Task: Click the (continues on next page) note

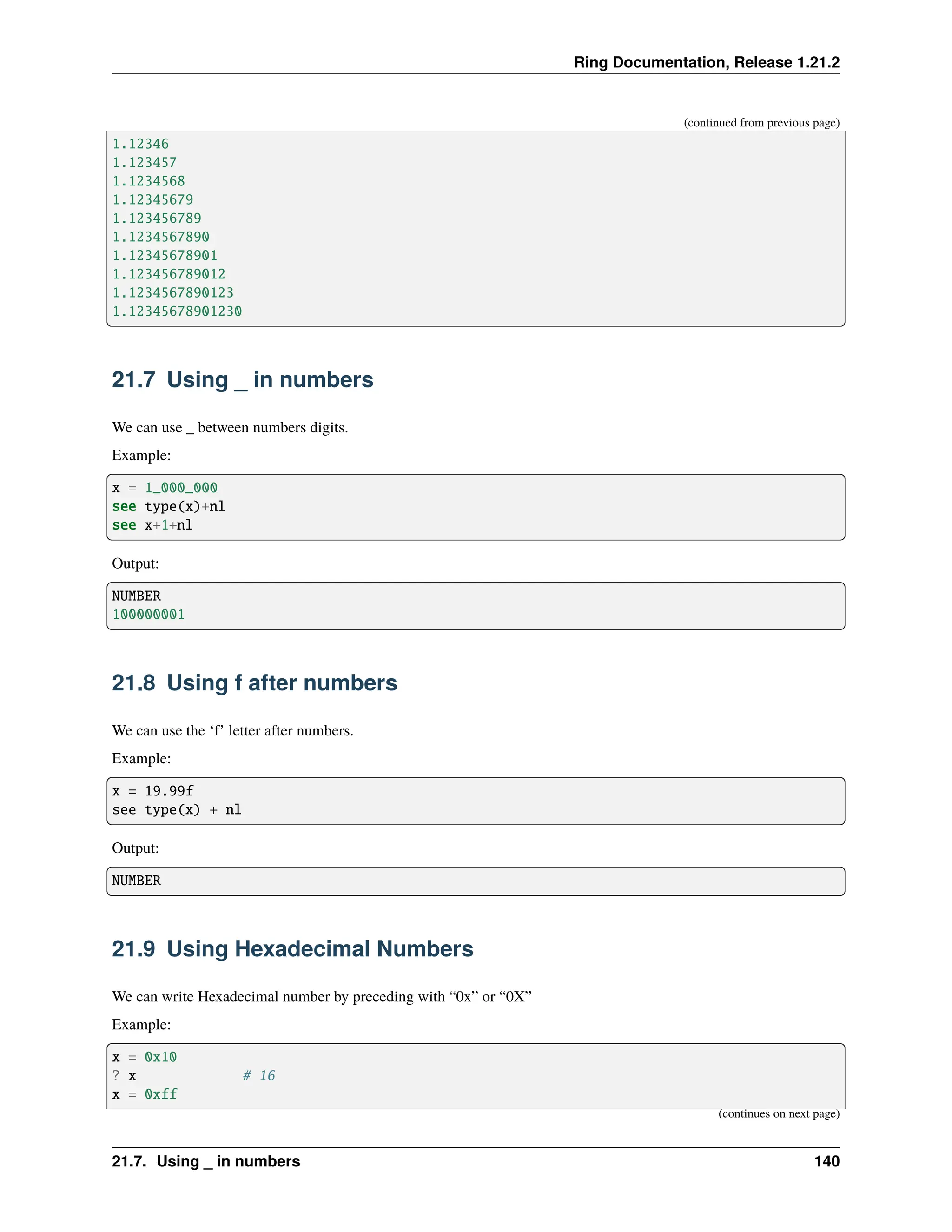Action: pos(778,1113)
